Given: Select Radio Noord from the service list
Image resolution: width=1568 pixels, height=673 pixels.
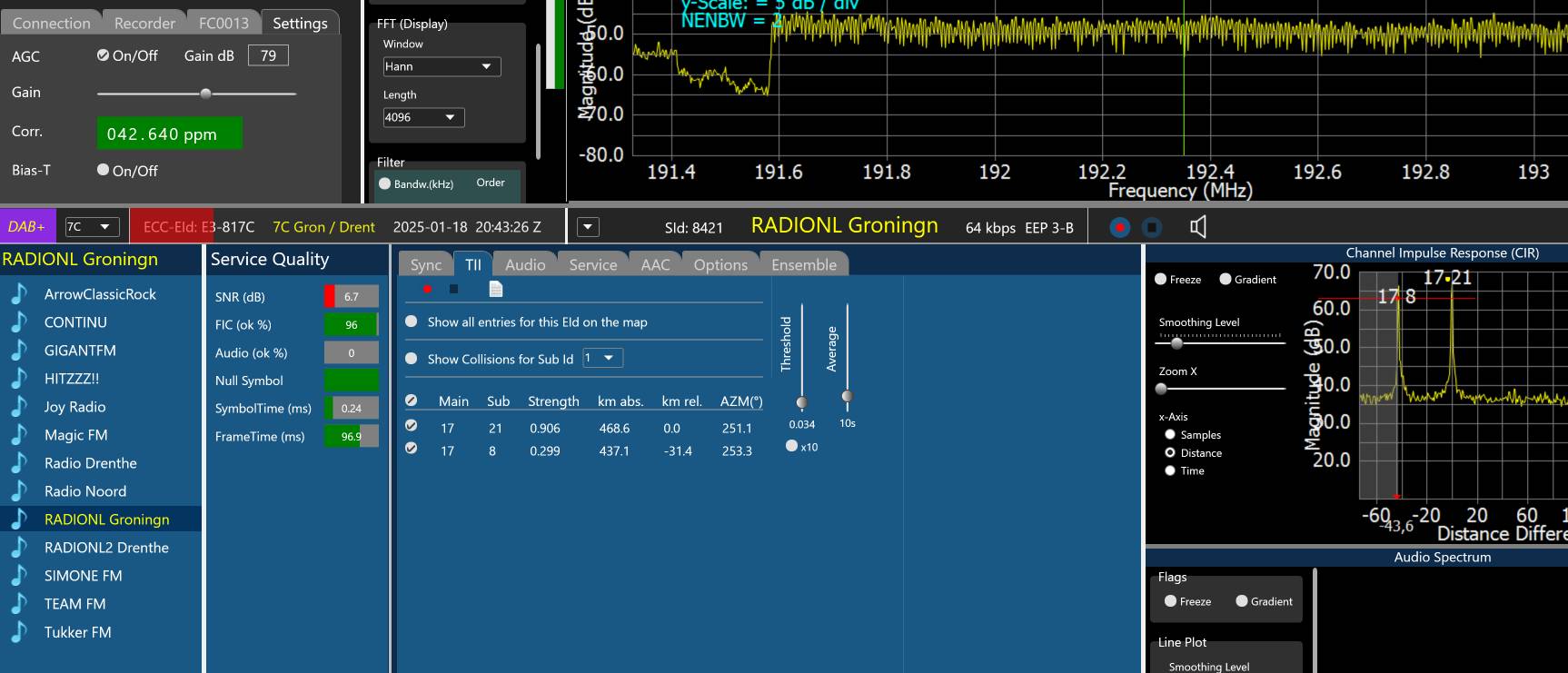Looking at the screenshot, I should tap(85, 491).
